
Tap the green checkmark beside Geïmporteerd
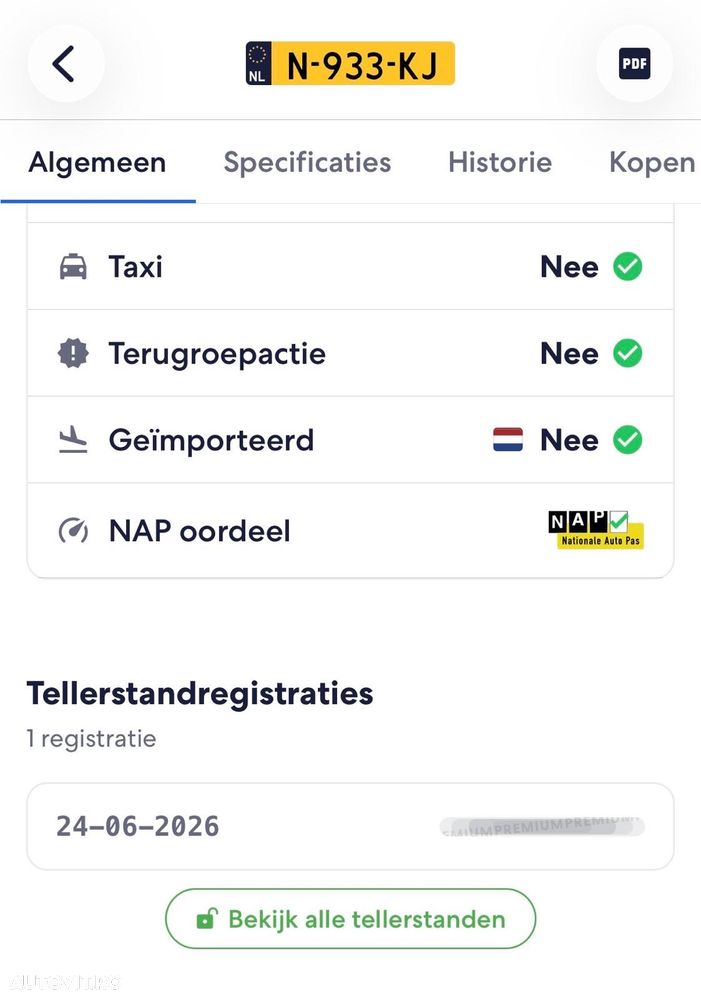pos(628,440)
